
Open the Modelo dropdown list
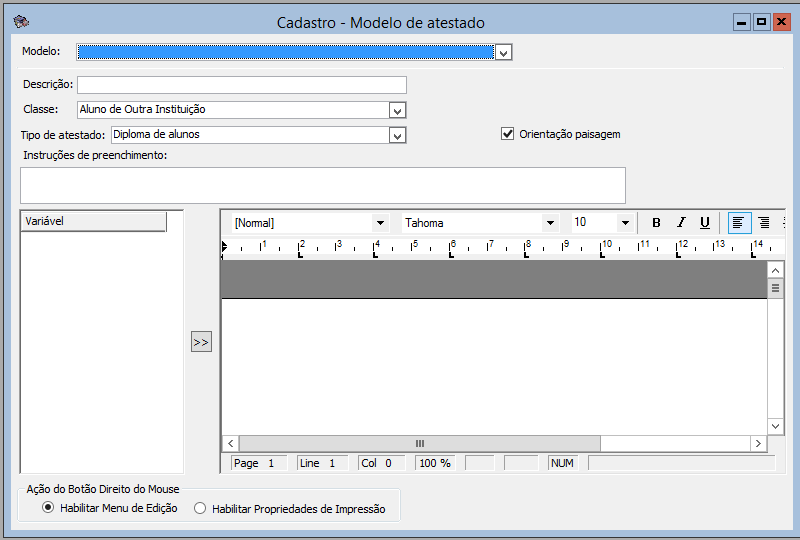503,52
